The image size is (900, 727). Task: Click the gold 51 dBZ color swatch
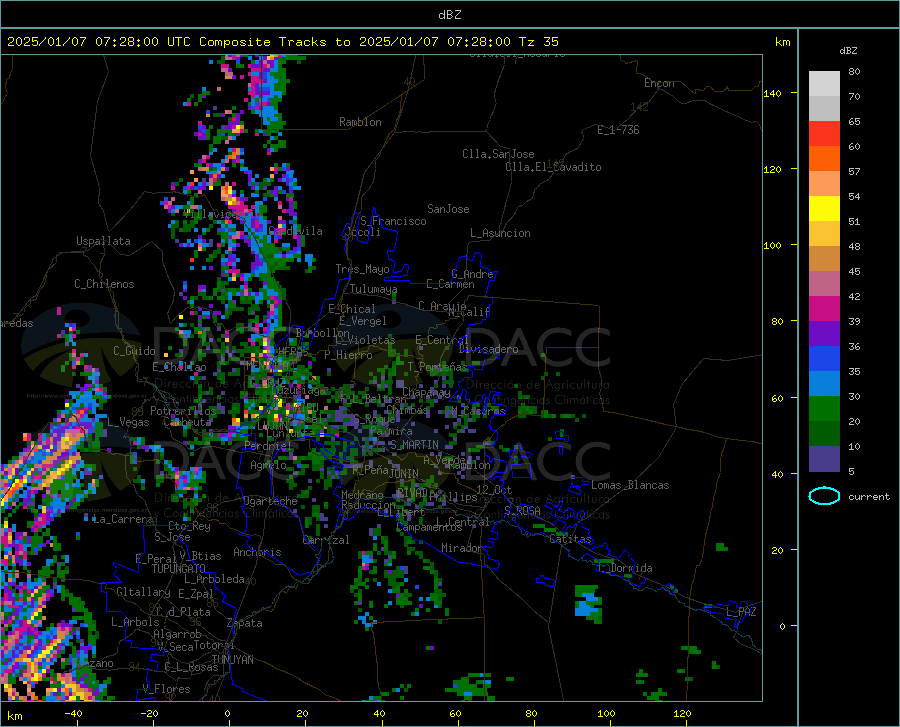(x=824, y=234)
